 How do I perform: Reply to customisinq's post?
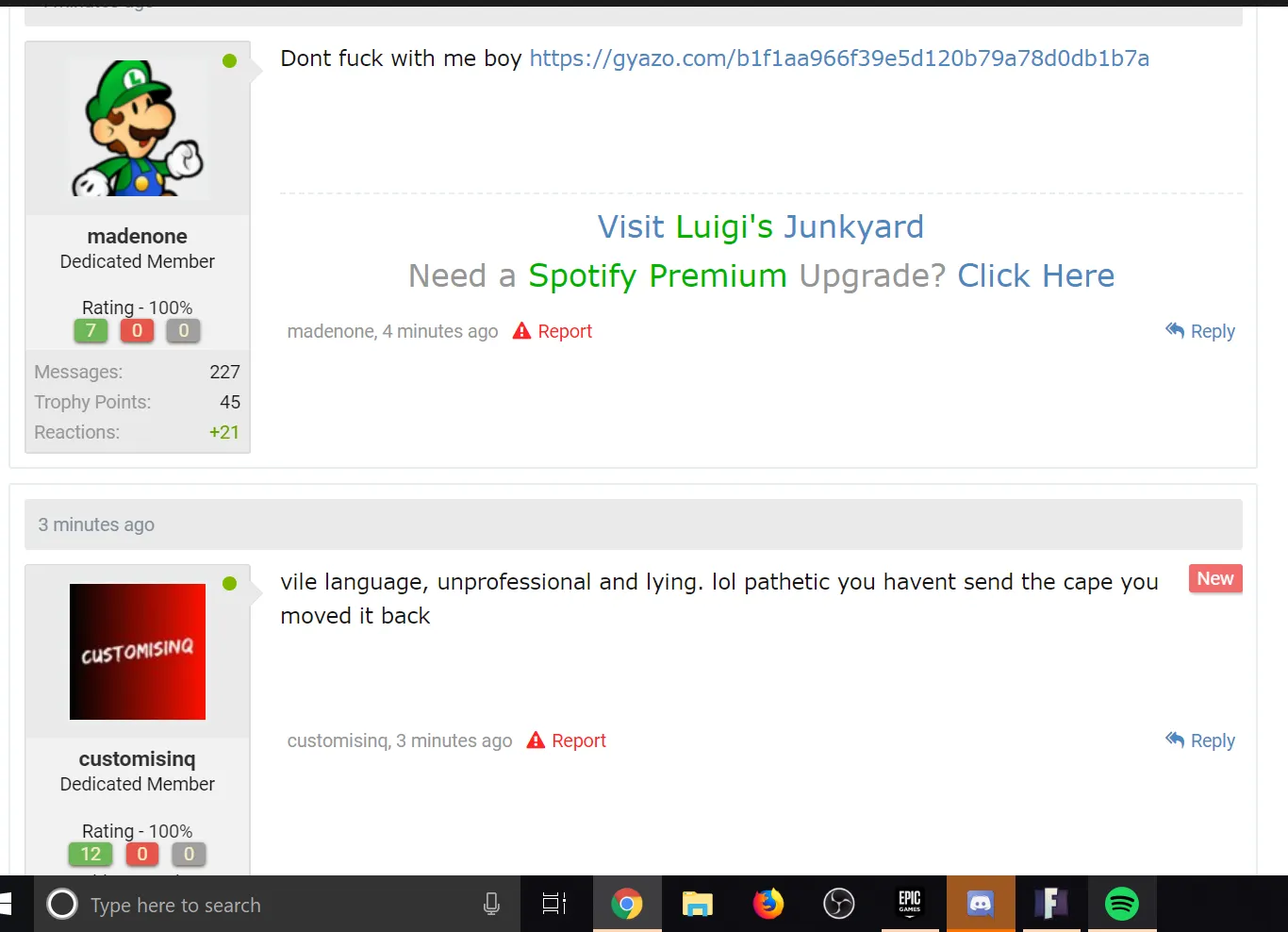1200,741
